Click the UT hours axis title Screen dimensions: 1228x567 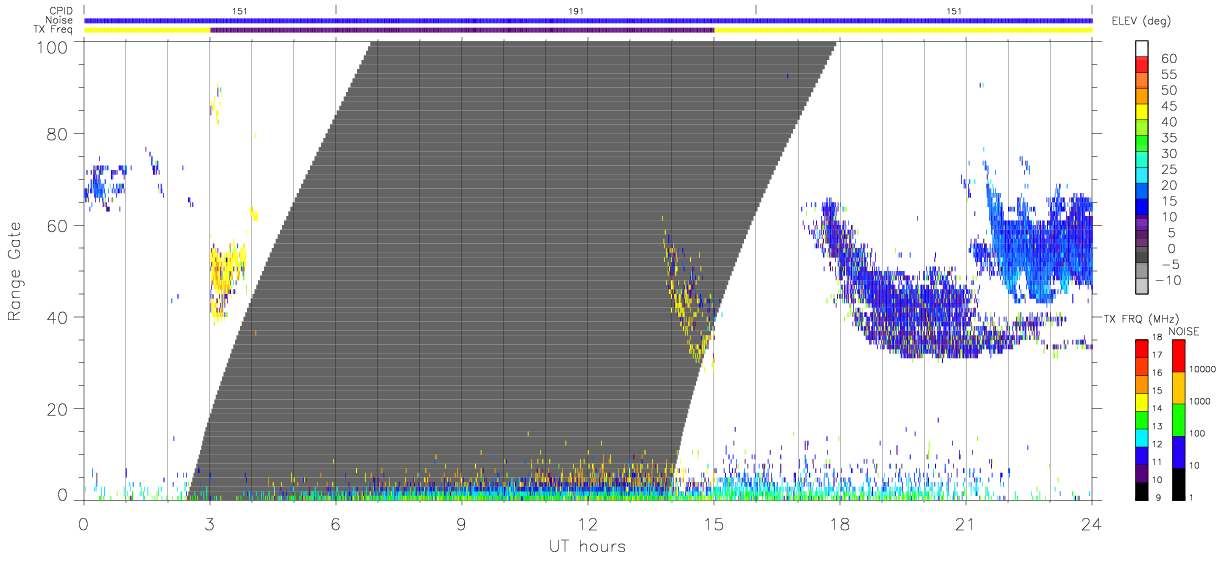coord(587,545)
